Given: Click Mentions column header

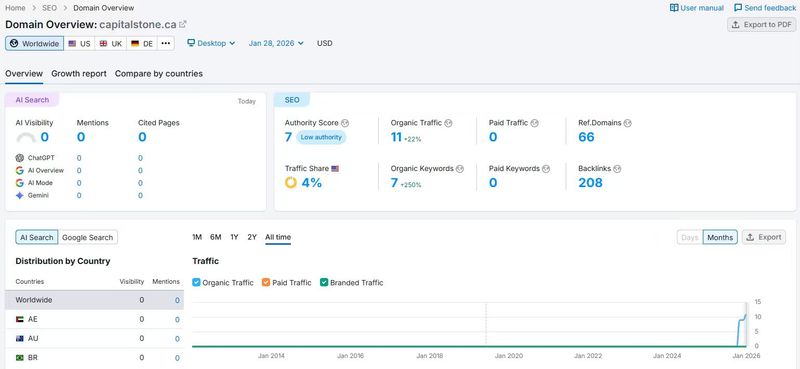Looking at the screenshot, I should [166, 281].
